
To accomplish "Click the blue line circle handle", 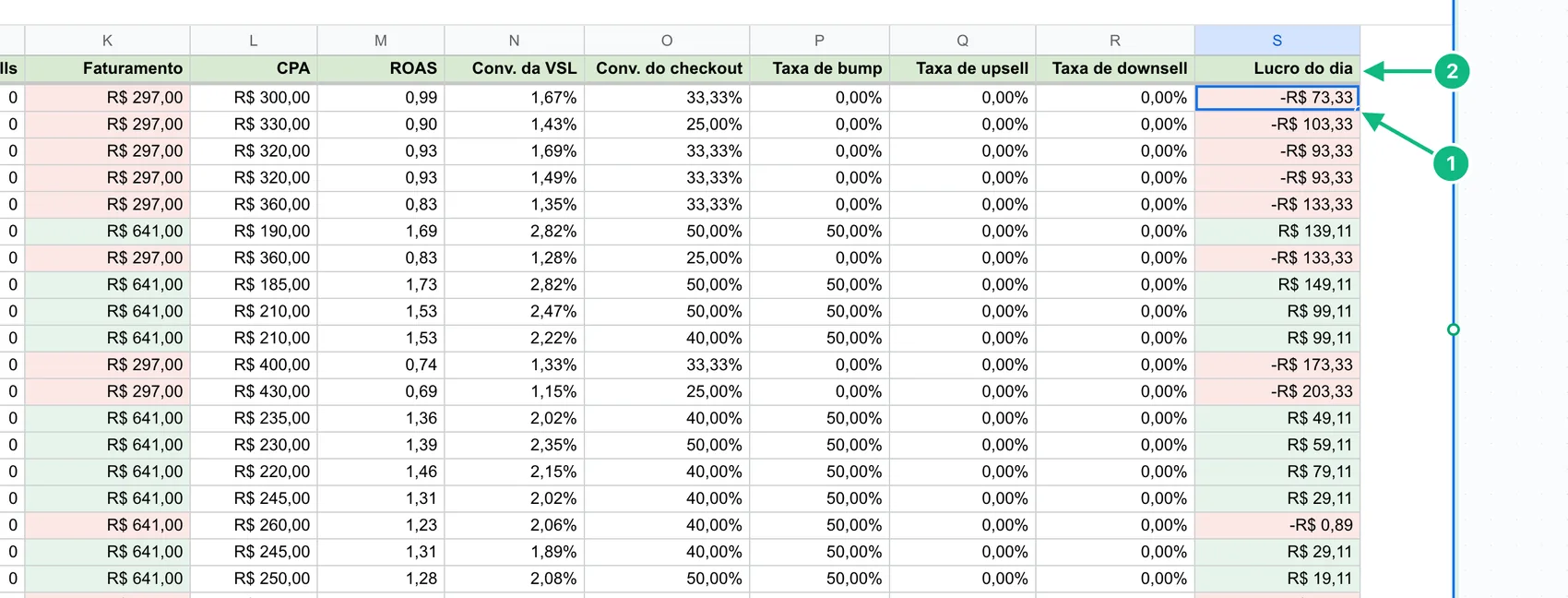I will [1454, 329].
